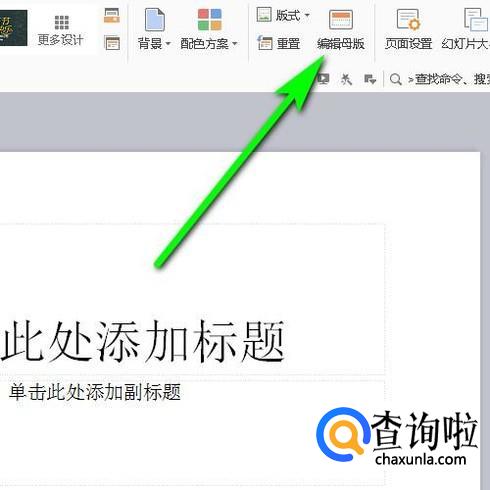Select the dark design template thumbnail
This screenshot has width=490, height=490.
13,28
